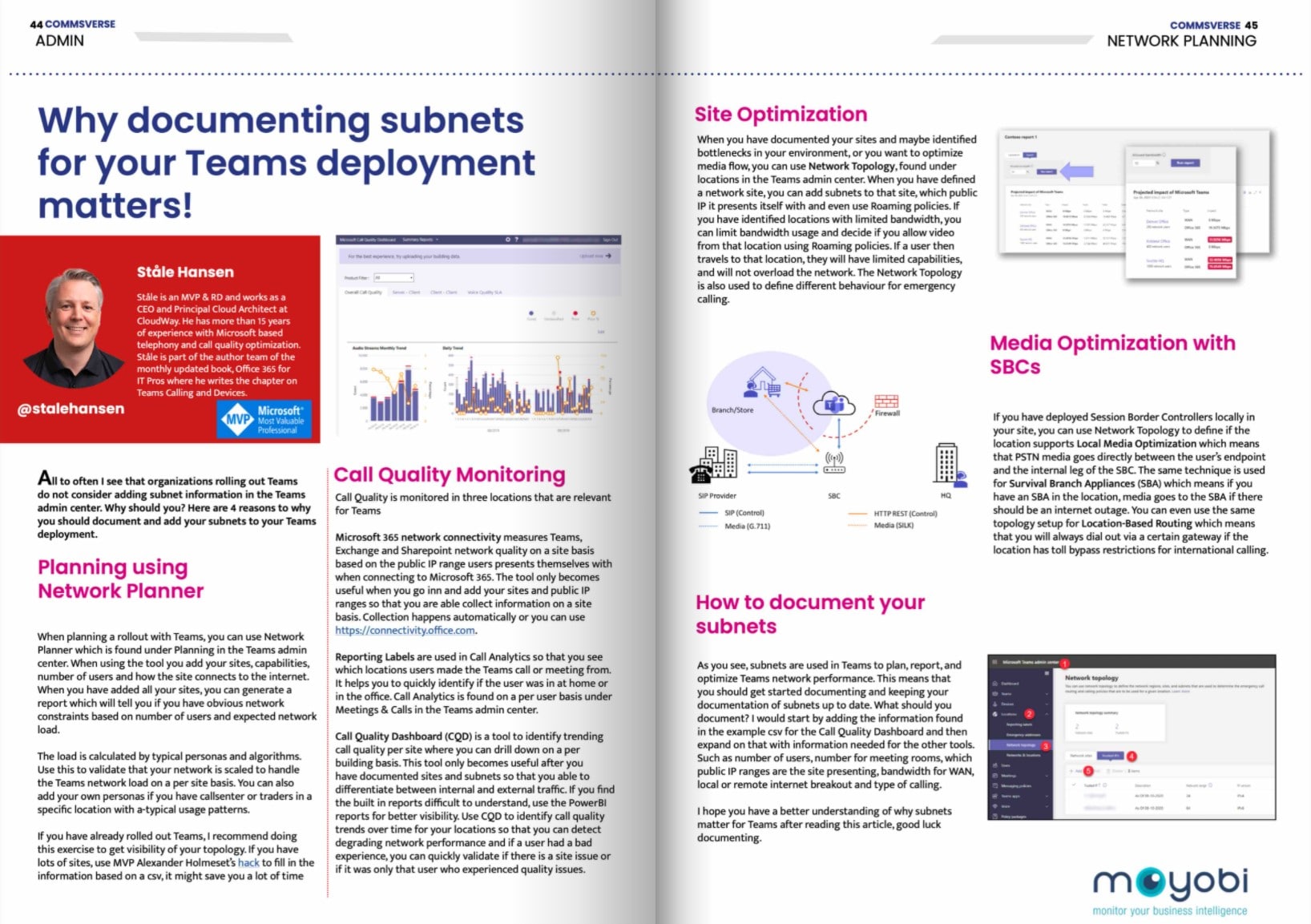The width and height of the screenshot is (1311, 924).
Task: Click the NETWORK PLANNING page header
Action: pyautogui.click(x=1181, y=41)
